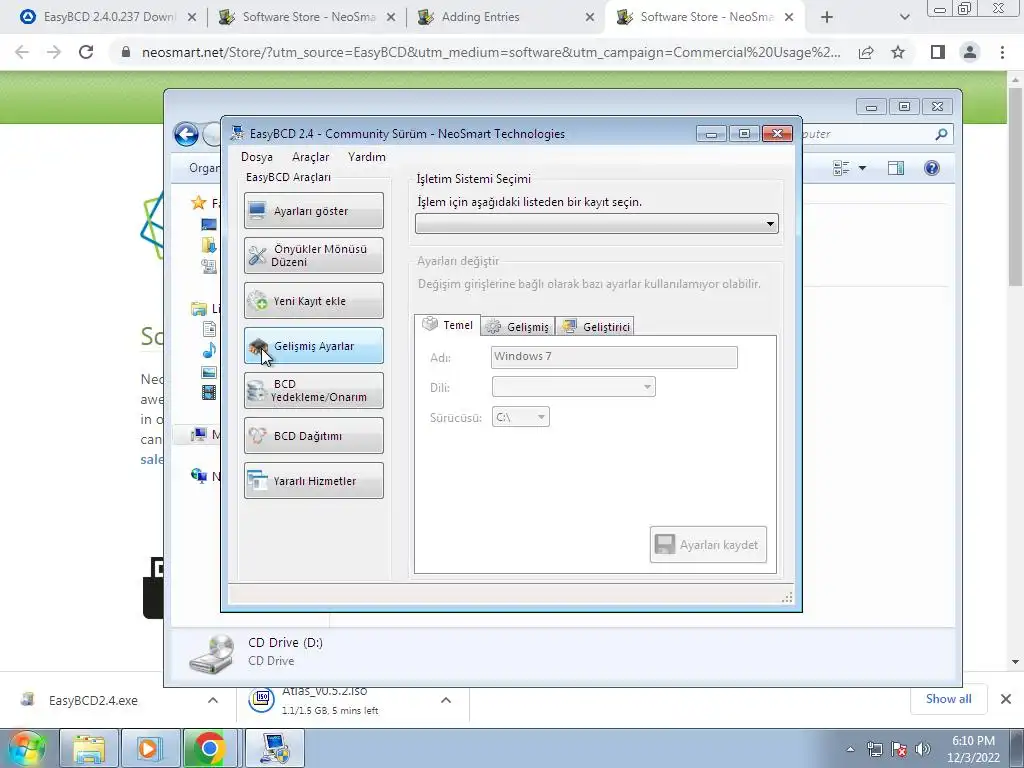Open Windows Media Player taskbar icon

150,748
